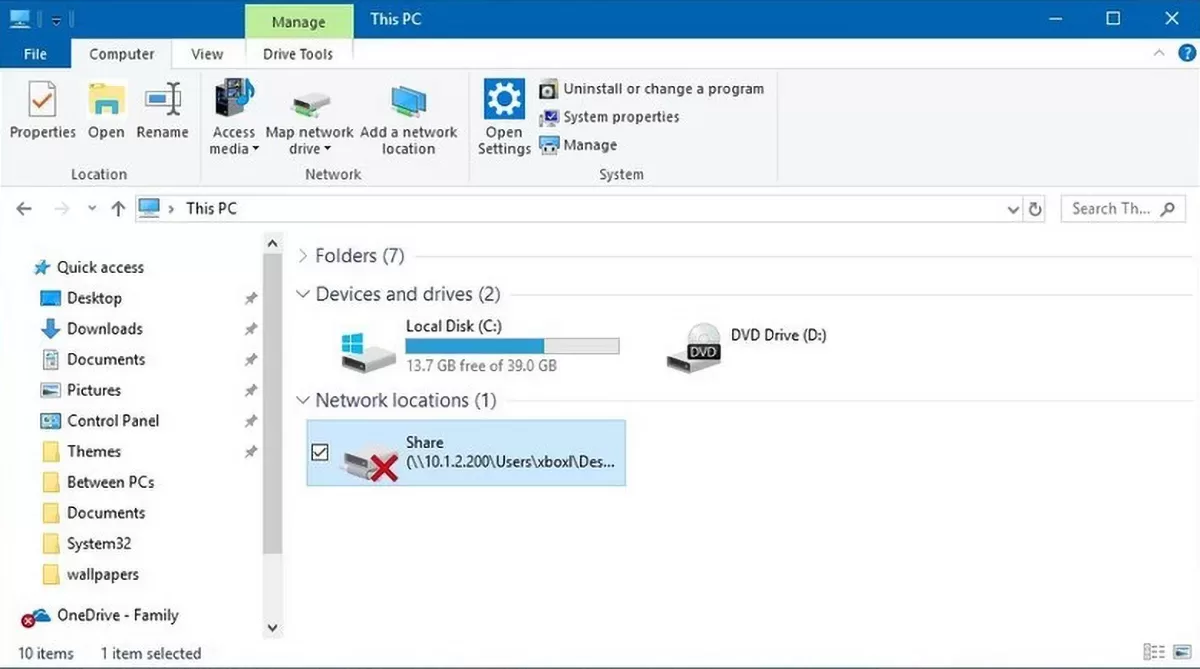Open the address bar history dropdown
The image size is (1200, 669).
pos(1013,209)
